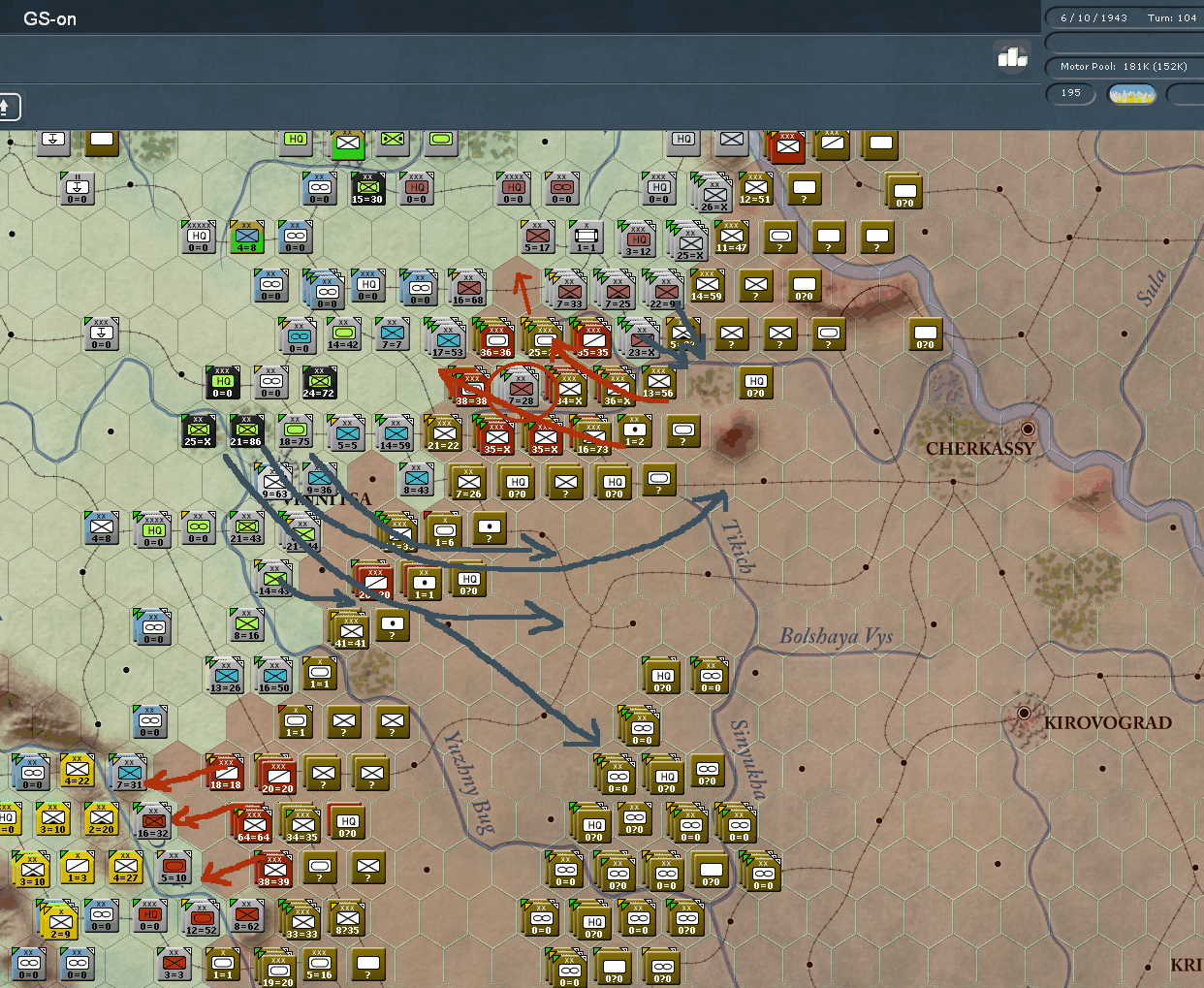Select the circled unit counter labeled 7=28
Screen dimensions: 1204x988
coord(522,388)
